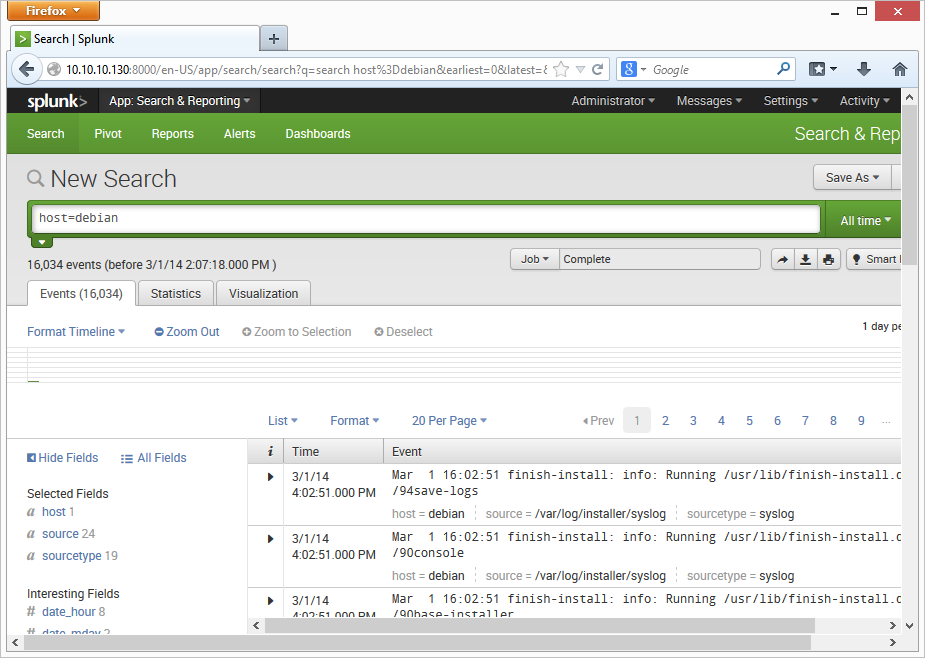925x658 pixels.
Task: Select the date_hour interesting field
Action: click(68, 612)
